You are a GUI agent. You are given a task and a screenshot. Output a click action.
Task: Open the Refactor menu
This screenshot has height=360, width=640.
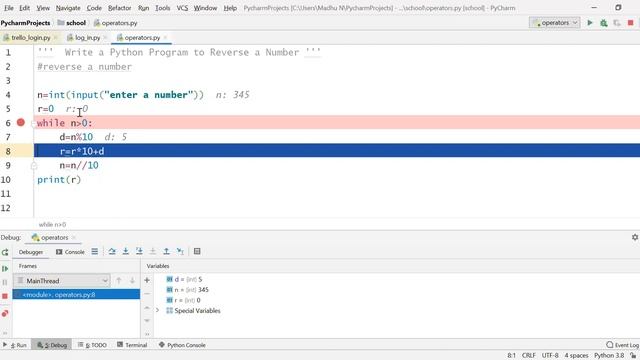coord(120,8)
